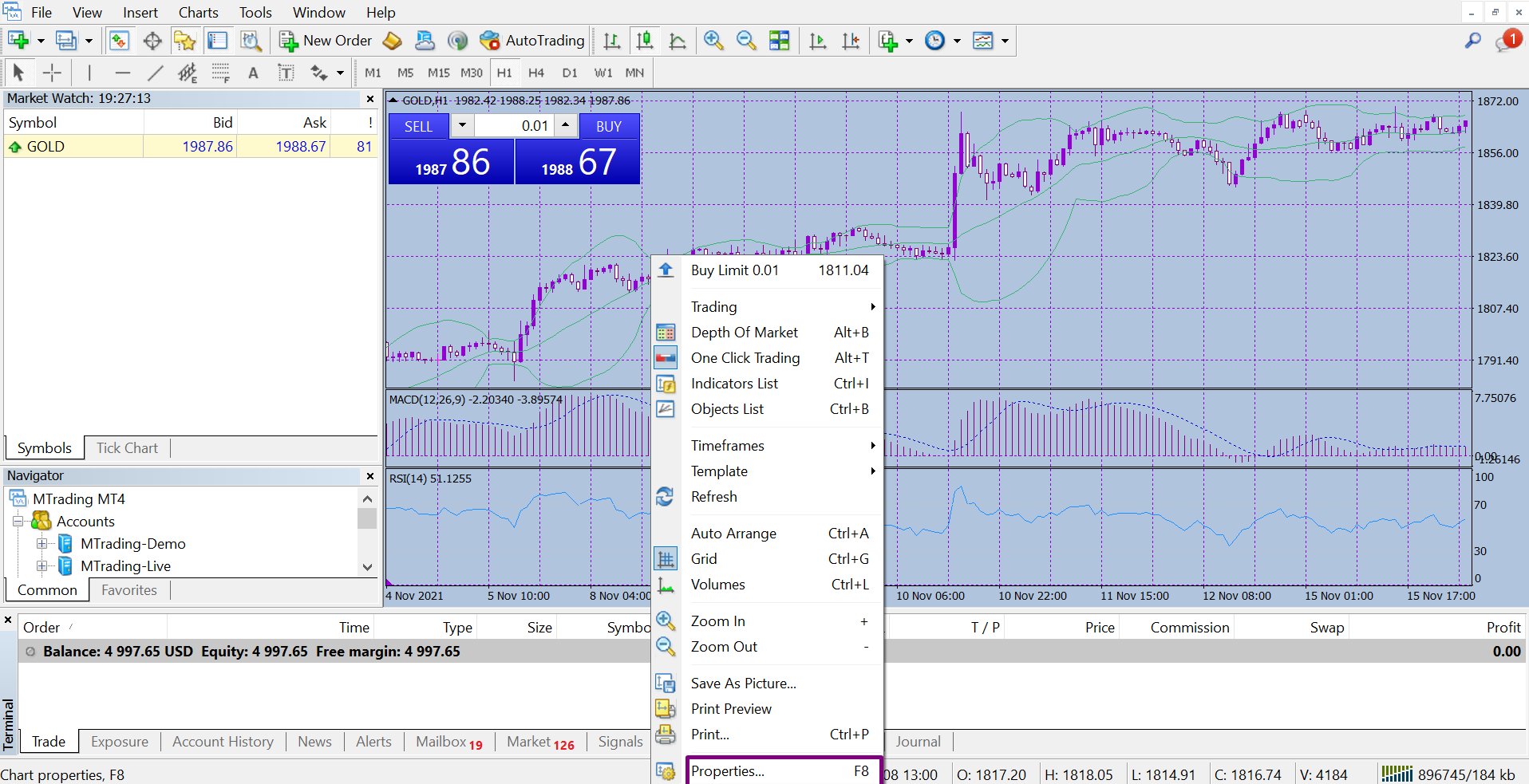The height and width of the screenshot is (784, 1529).
Task: Open the New Chart dropdown arrow
Action: 41,41
